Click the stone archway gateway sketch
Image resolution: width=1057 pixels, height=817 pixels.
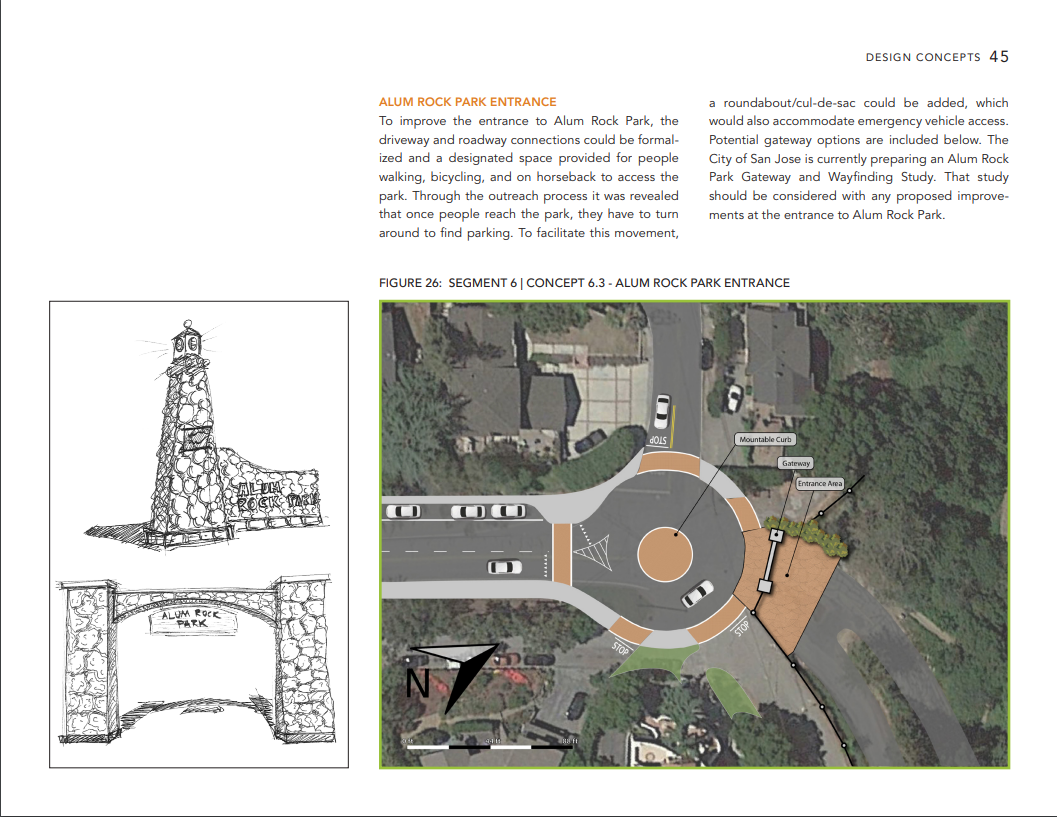click(197, 661)
